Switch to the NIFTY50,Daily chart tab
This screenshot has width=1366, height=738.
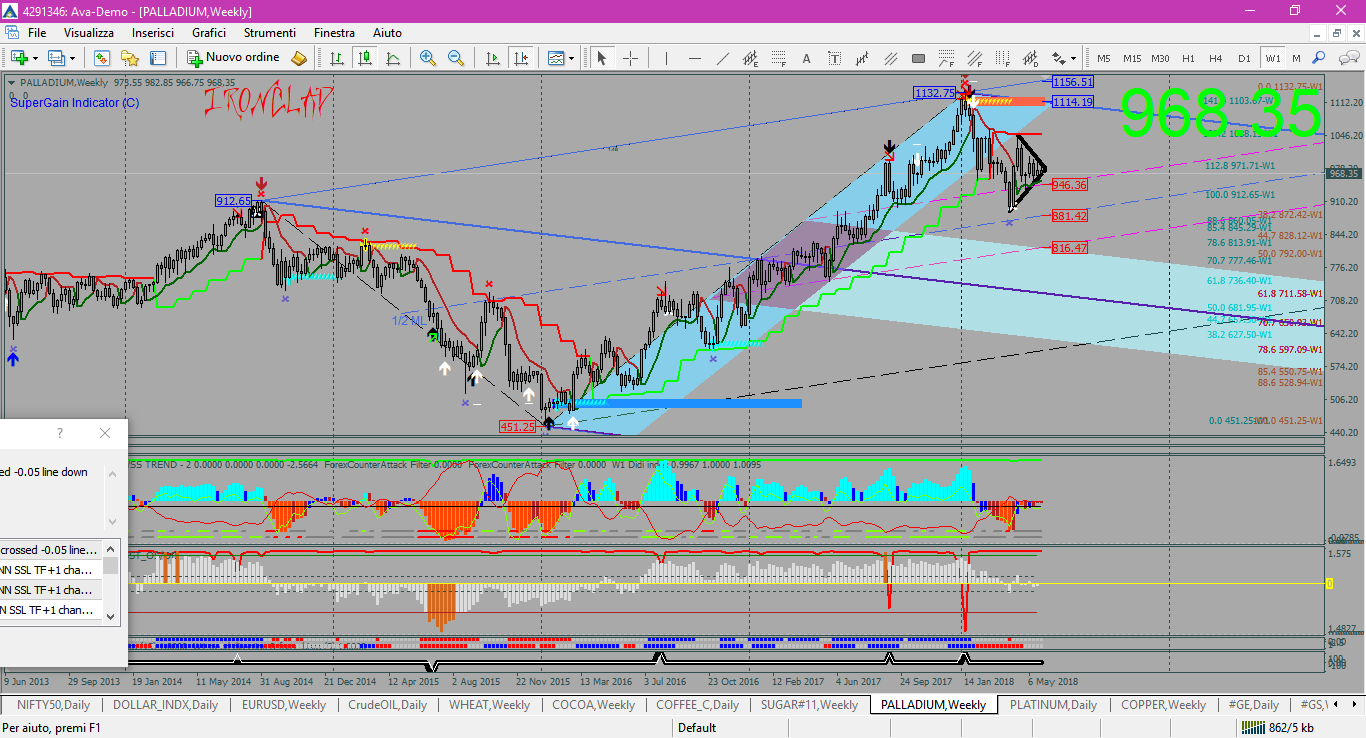coord(53,704)
